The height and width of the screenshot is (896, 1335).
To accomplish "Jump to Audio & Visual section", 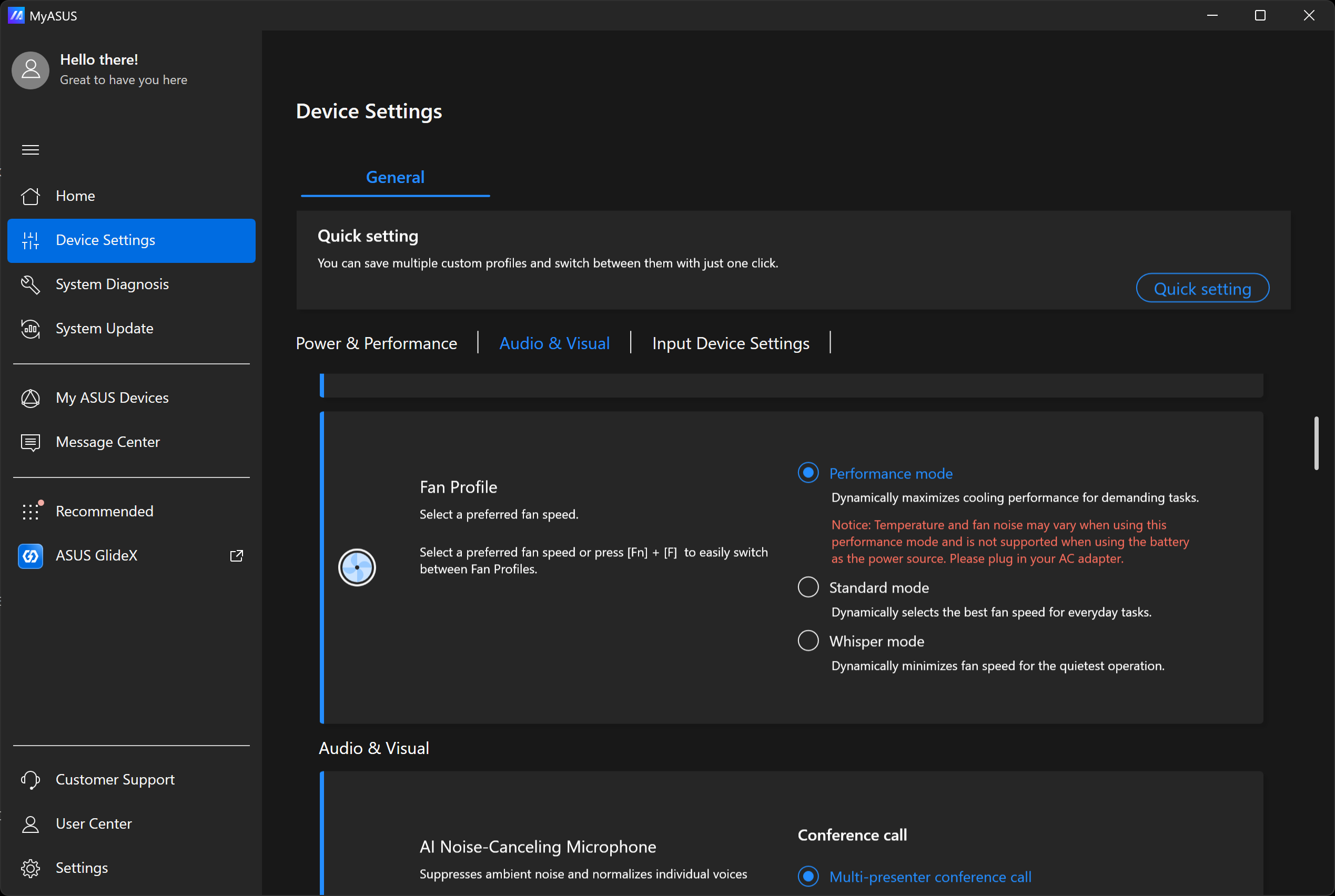I will pyautogui.click(x=554, y=343).
